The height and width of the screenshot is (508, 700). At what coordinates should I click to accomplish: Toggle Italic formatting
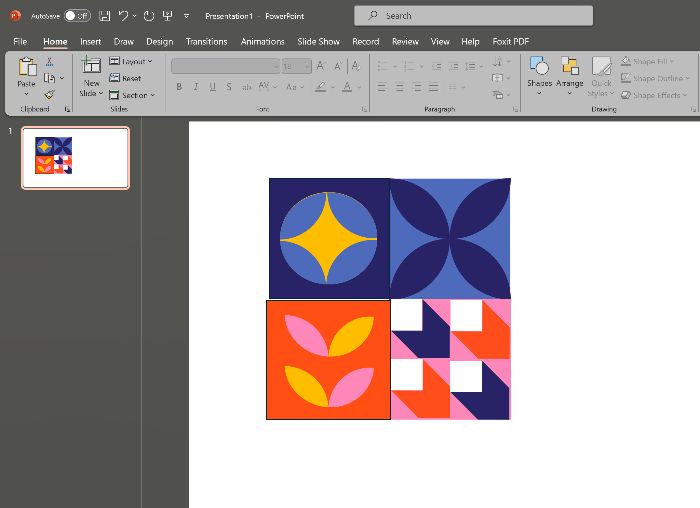coord(196,87)
